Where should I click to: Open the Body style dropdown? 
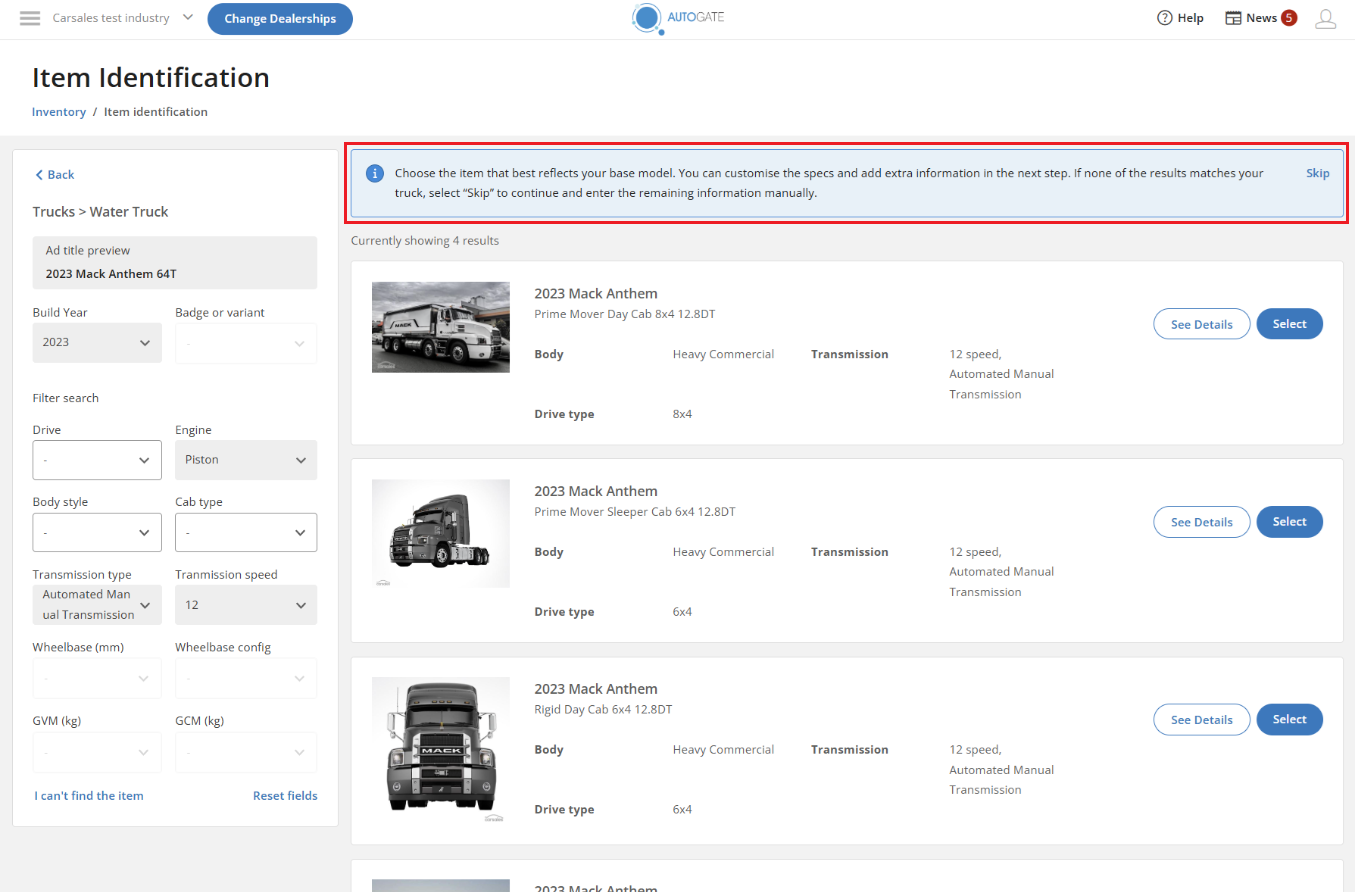tap(97, 533)
